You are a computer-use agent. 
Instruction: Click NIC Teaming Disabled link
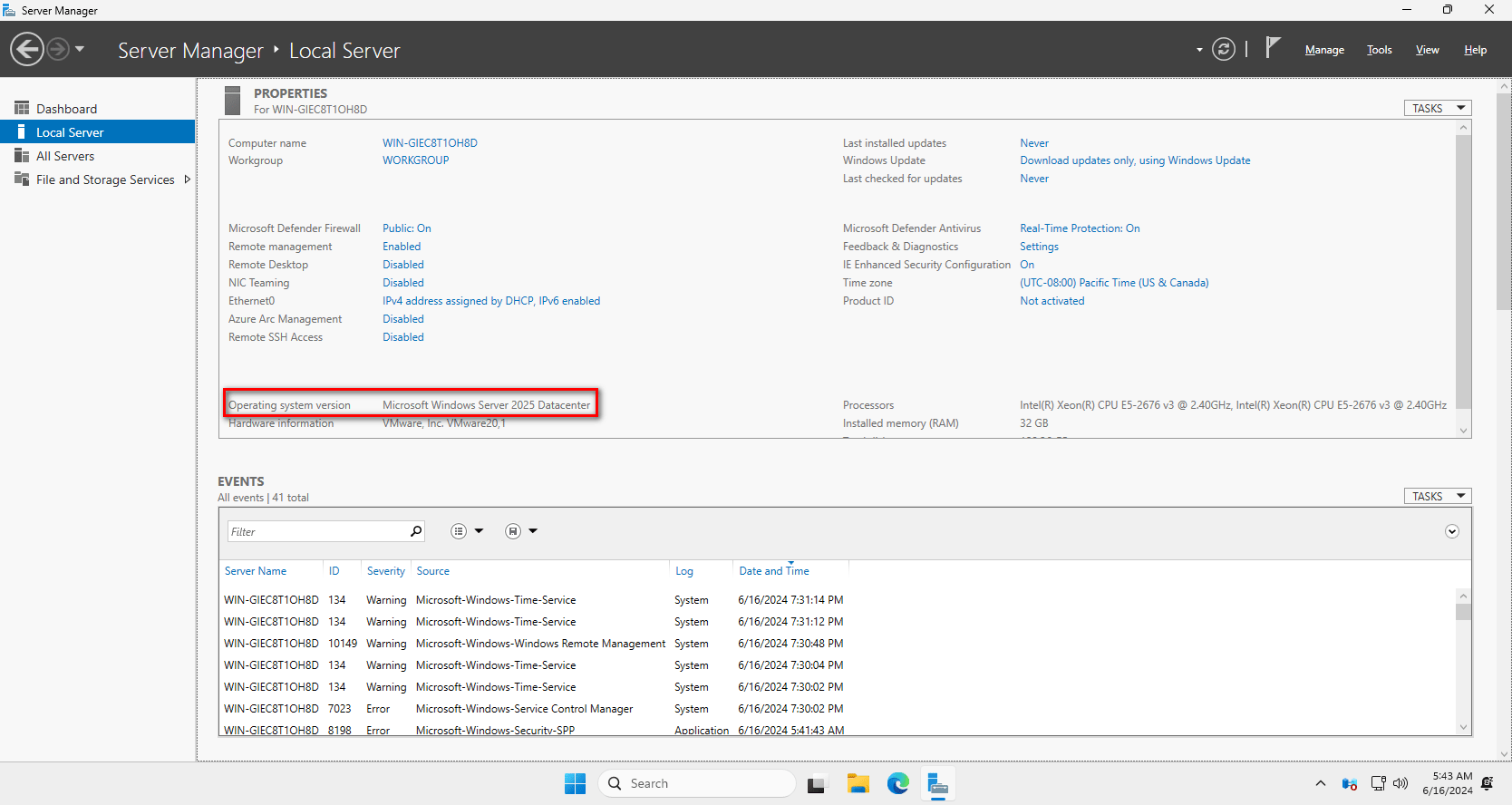[402, 283]
